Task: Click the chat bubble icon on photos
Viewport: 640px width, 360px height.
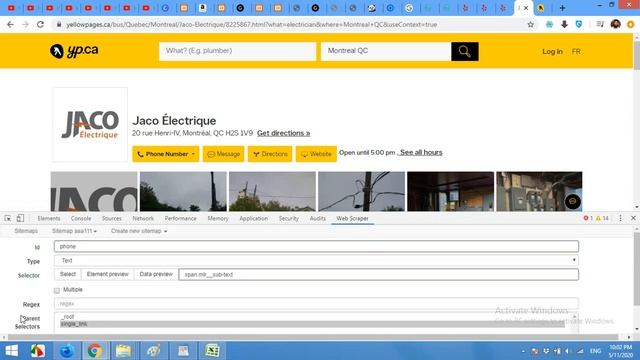Action: click(572, 201)
